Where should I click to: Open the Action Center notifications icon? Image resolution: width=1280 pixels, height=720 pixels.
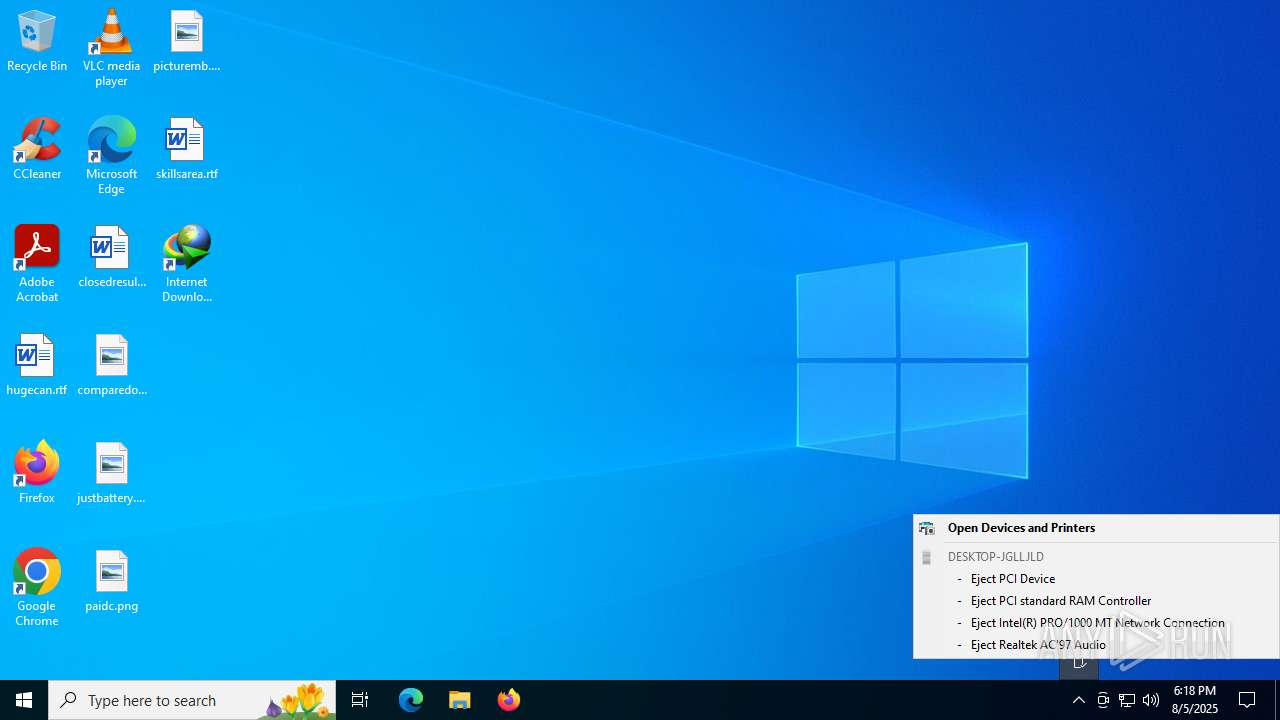coord(1247,700)
